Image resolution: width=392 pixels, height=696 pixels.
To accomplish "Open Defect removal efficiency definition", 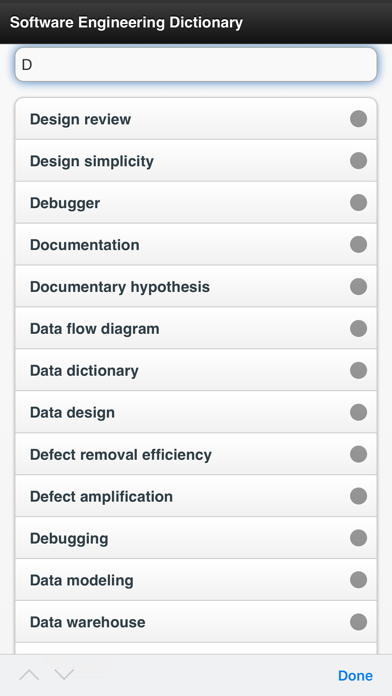I will click(196, 455).
